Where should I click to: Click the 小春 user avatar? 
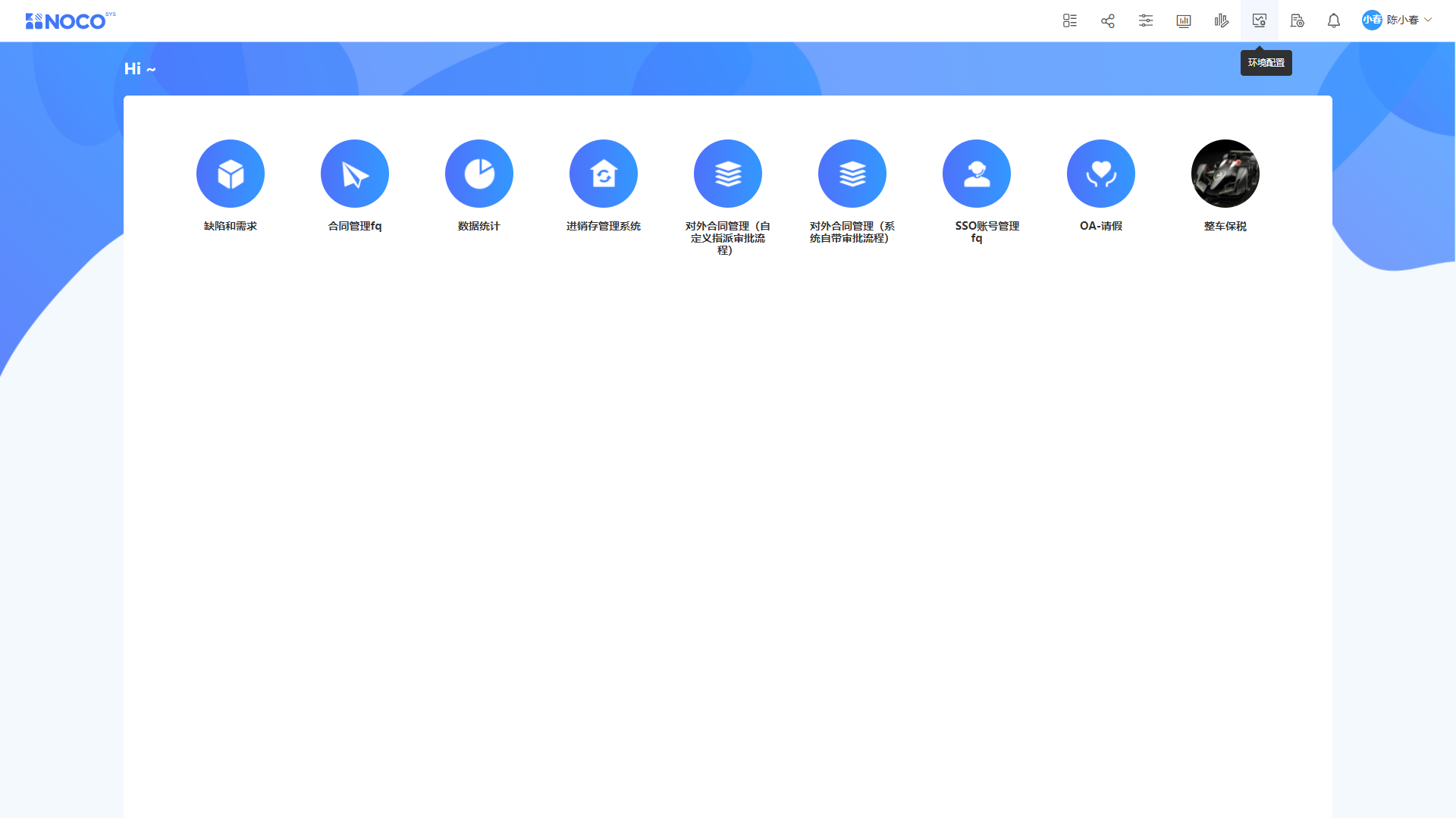(1372, 20)
